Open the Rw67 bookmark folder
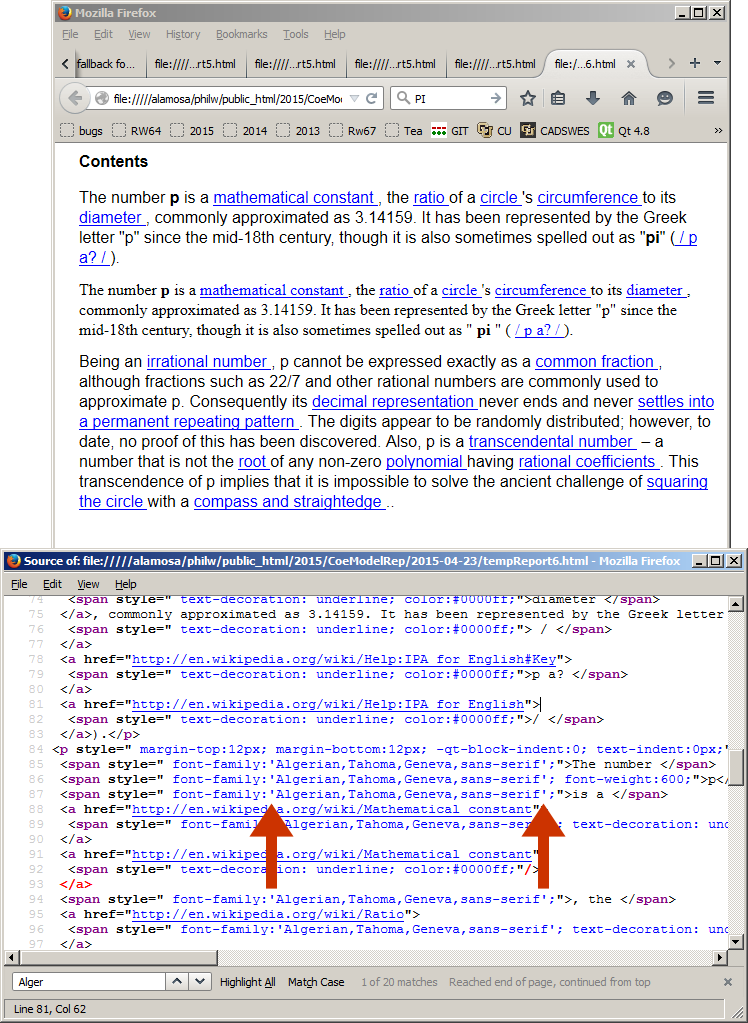This screenshot has width=748, height=1023. [353, 130]
